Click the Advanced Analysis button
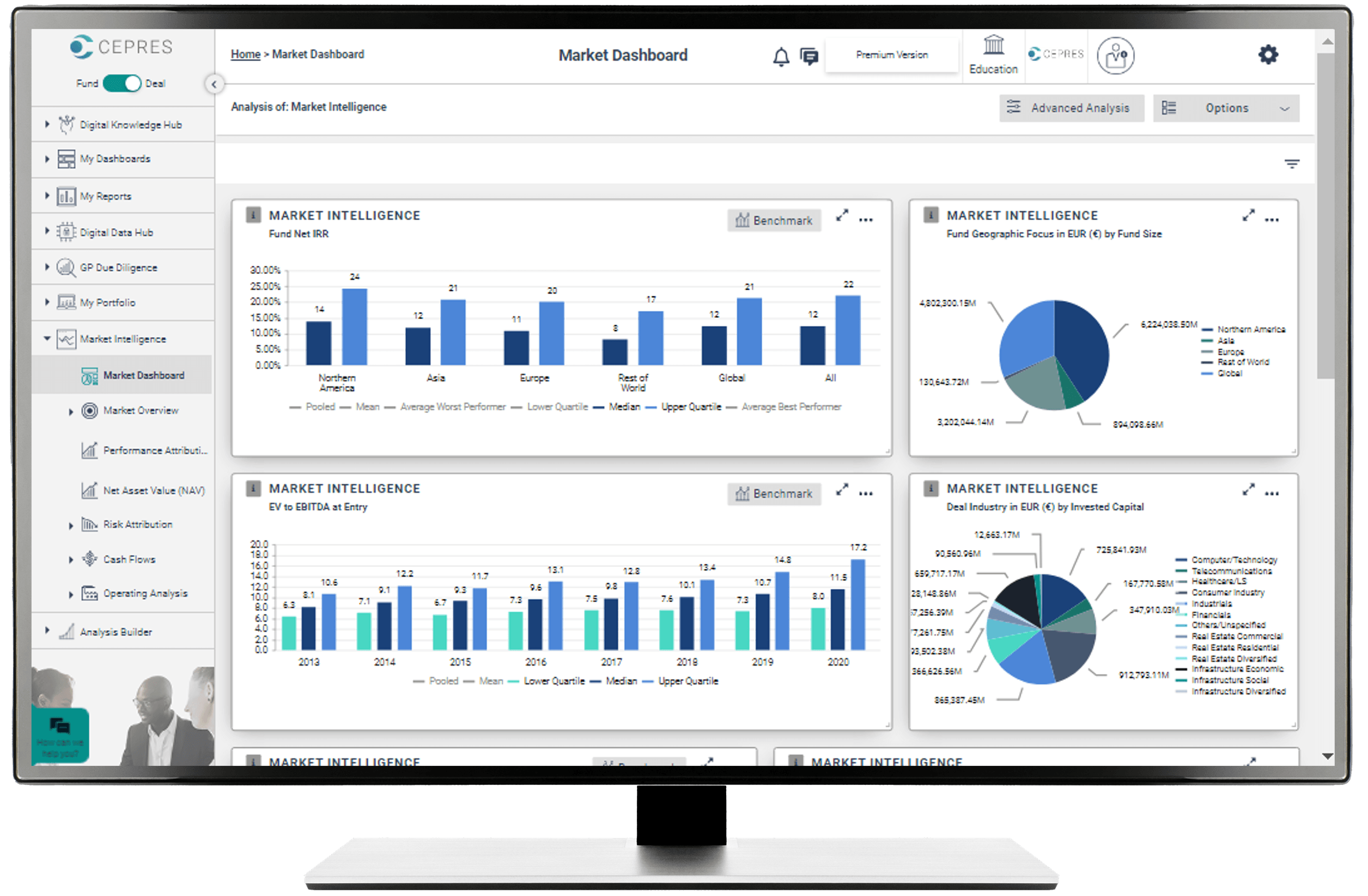The width and height of the screenshot is (1368, 896). [1072, 108]
